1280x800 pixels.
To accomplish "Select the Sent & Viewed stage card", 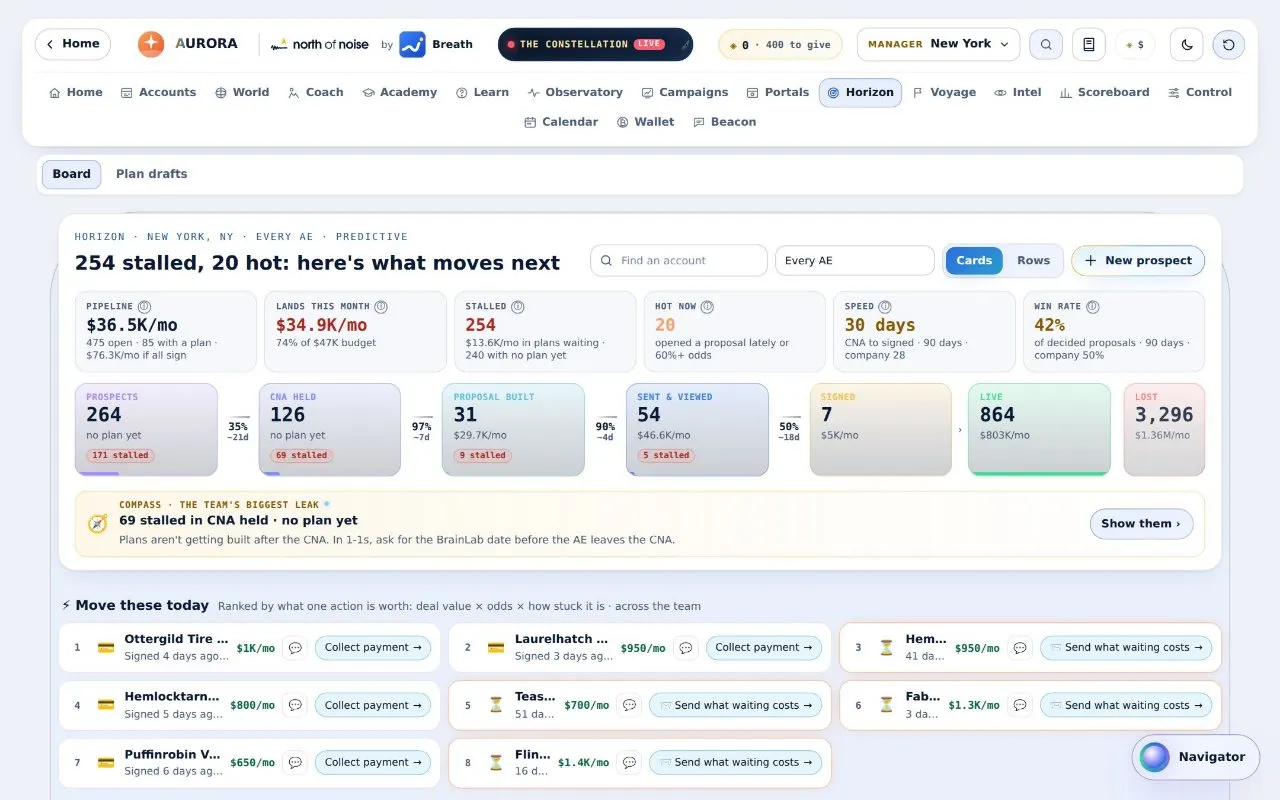I will point(697,430).
